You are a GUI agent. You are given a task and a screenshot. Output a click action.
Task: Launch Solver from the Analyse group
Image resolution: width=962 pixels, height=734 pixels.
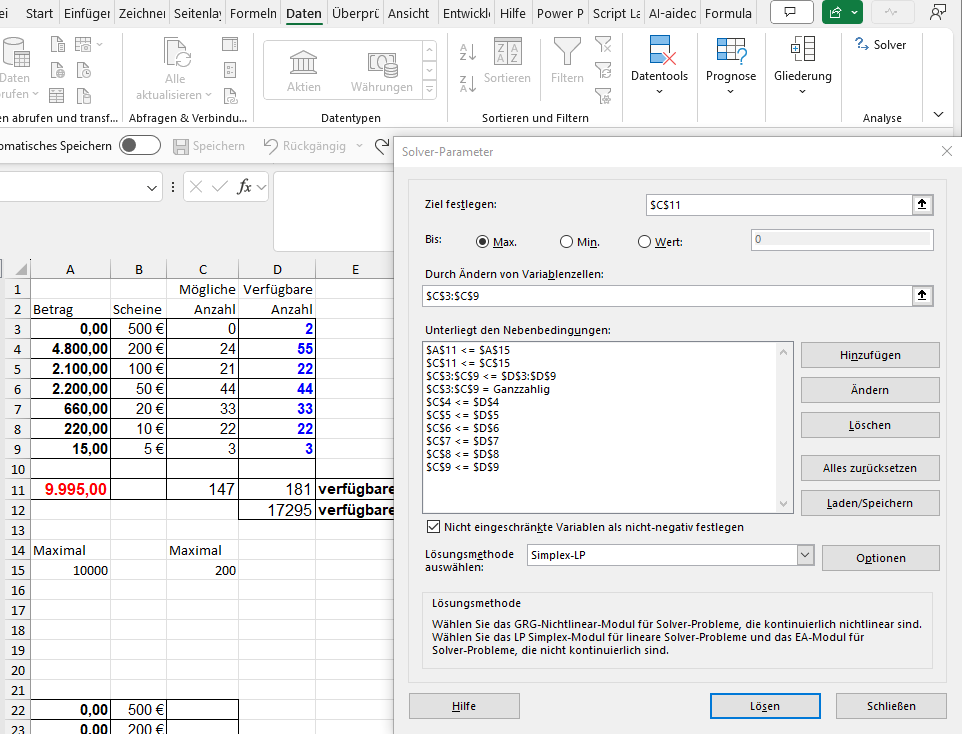coord(880,45)
